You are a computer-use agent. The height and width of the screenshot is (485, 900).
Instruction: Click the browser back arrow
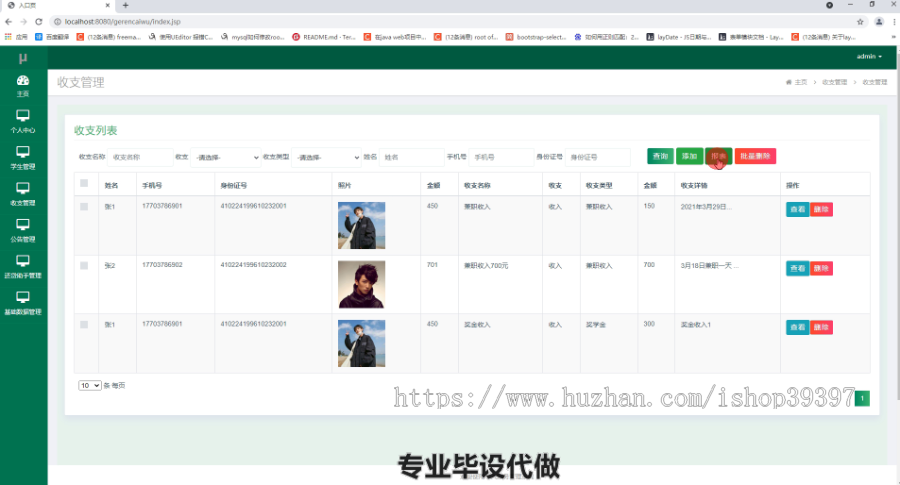(x=8, y=22)
